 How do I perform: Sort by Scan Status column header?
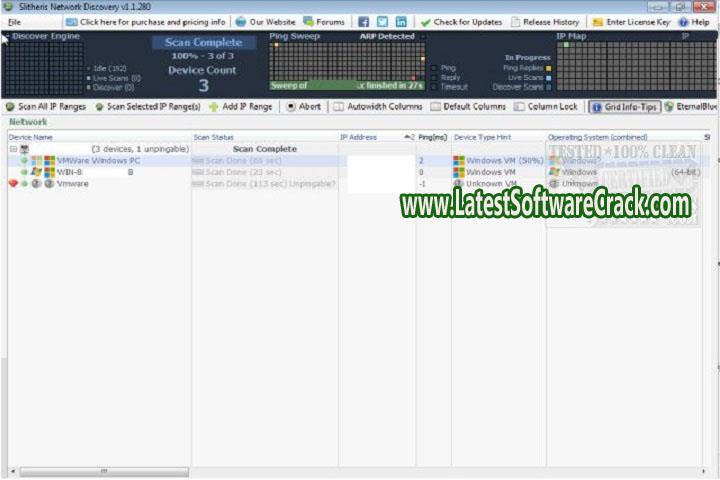tap(214, 137)
